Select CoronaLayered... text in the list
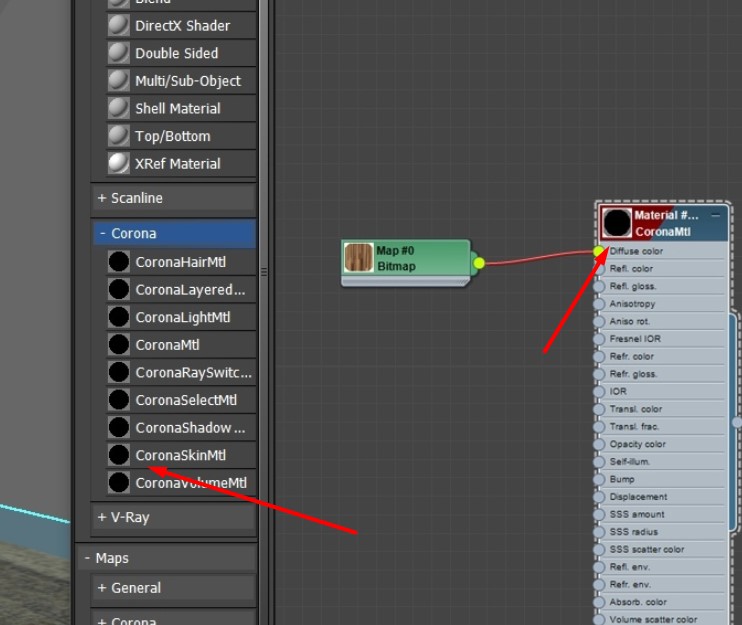 click(x=190, y=290)
